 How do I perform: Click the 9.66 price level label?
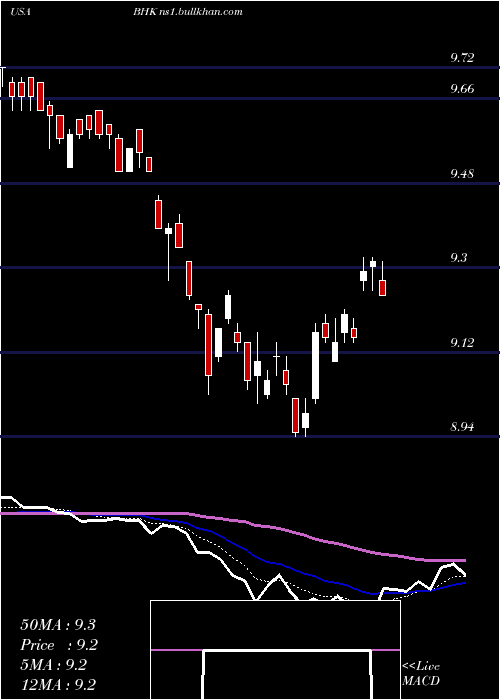click(x=462, y=89)
